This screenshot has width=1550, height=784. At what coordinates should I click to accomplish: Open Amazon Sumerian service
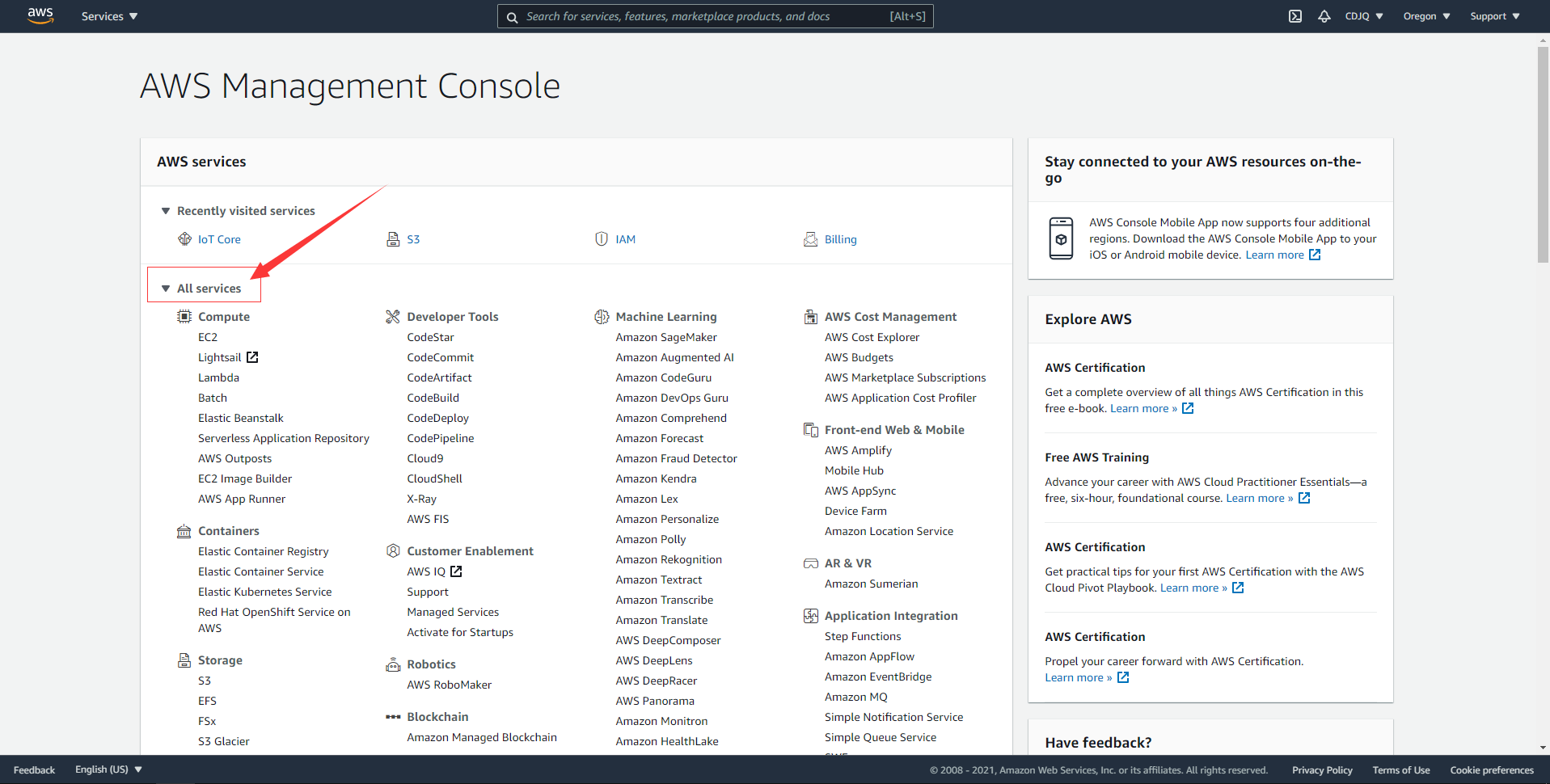pyautogui.click(x=871, y=584)
